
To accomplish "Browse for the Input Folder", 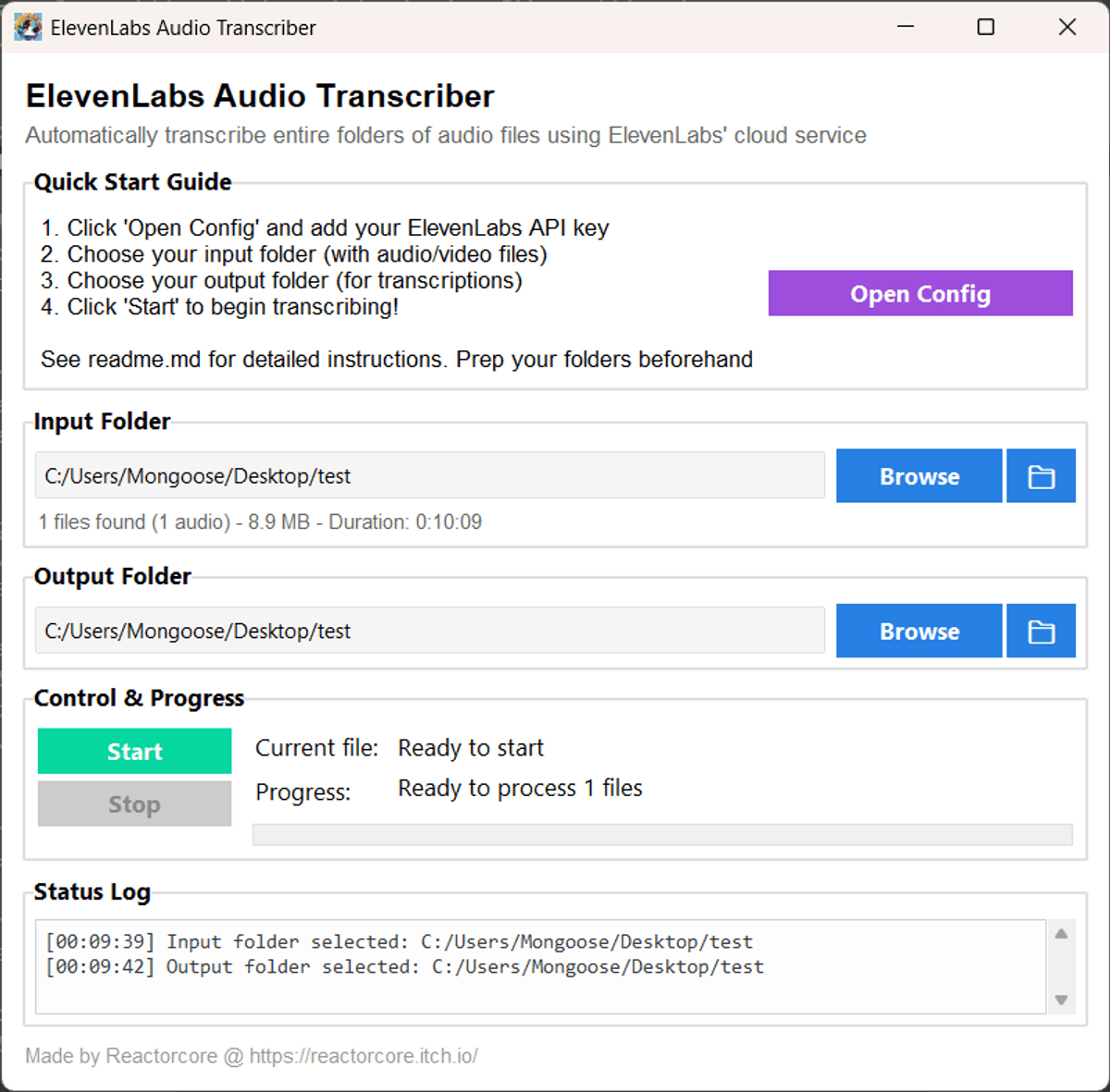I will click(919, 476).
